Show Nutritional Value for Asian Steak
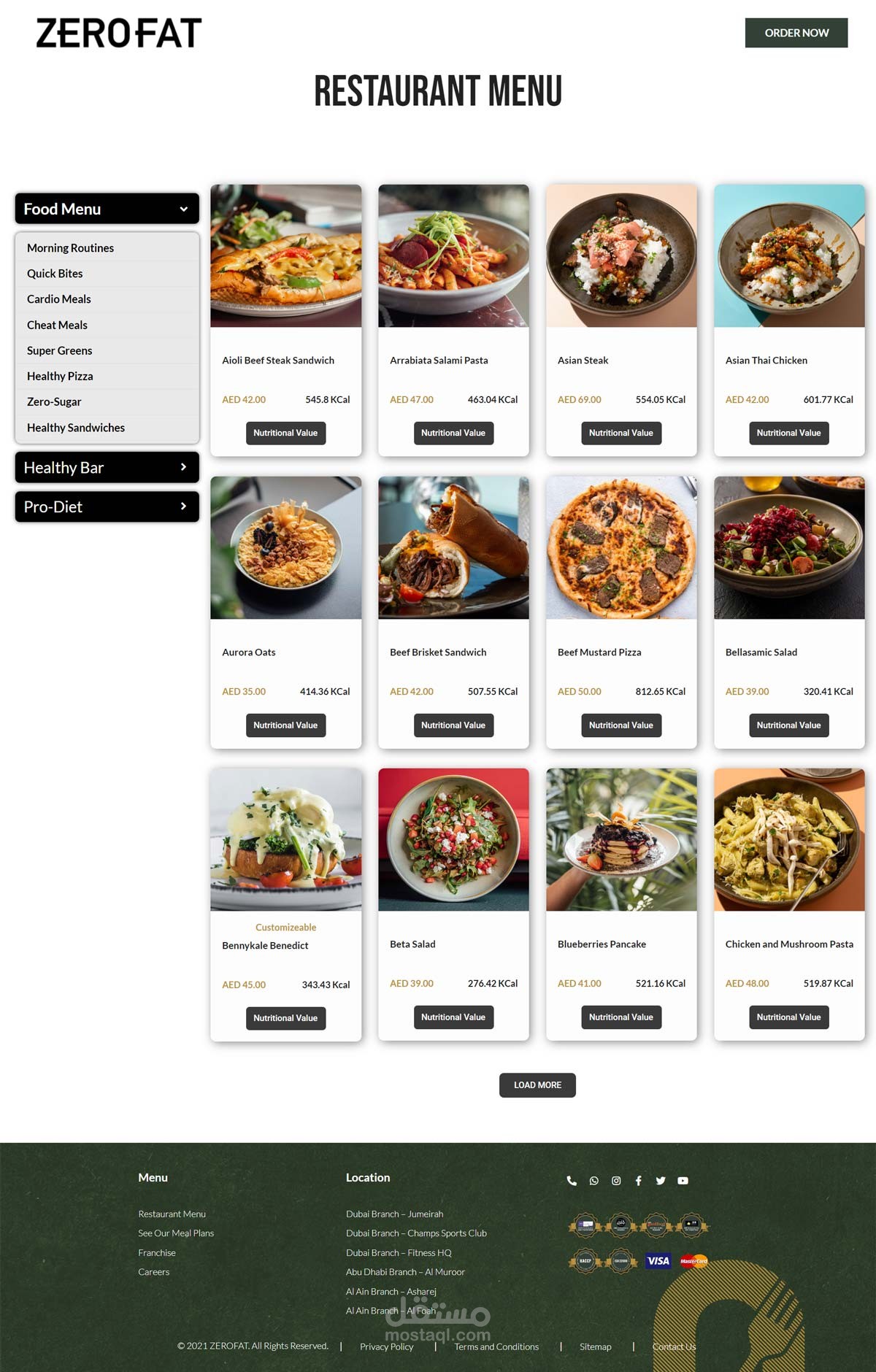Screen dimensions: 876x1372 click(x=621, y=433)
